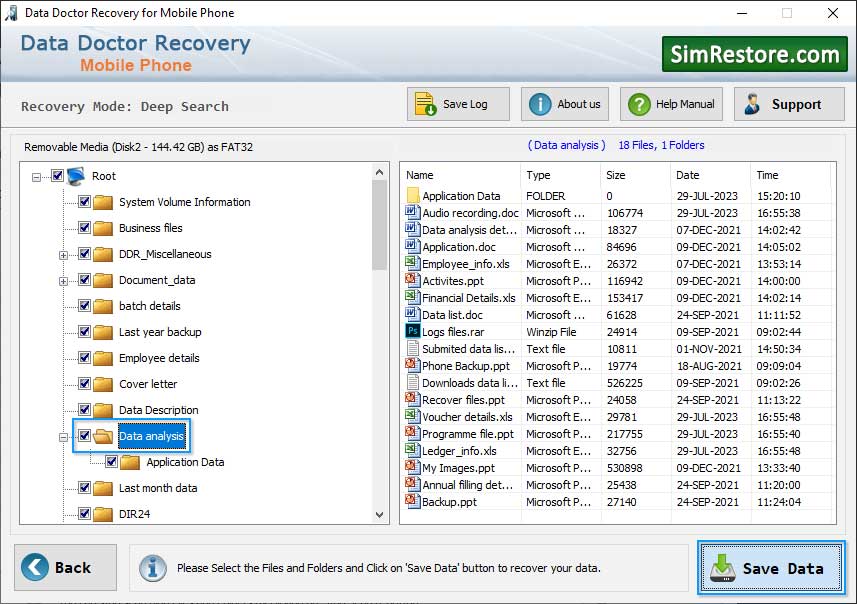Image resolution: width=857 pixels, height=604 pixels.
Task: Toggle the Business files checkbox
Action: [x=84, y=227]
